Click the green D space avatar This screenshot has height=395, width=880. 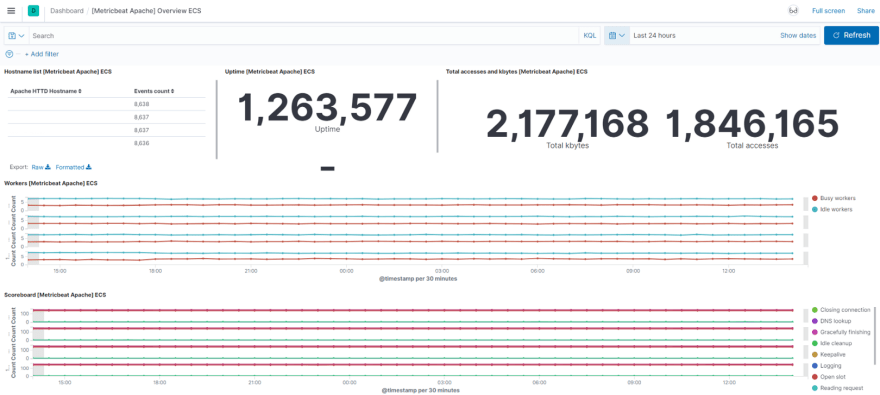[33, 11]
